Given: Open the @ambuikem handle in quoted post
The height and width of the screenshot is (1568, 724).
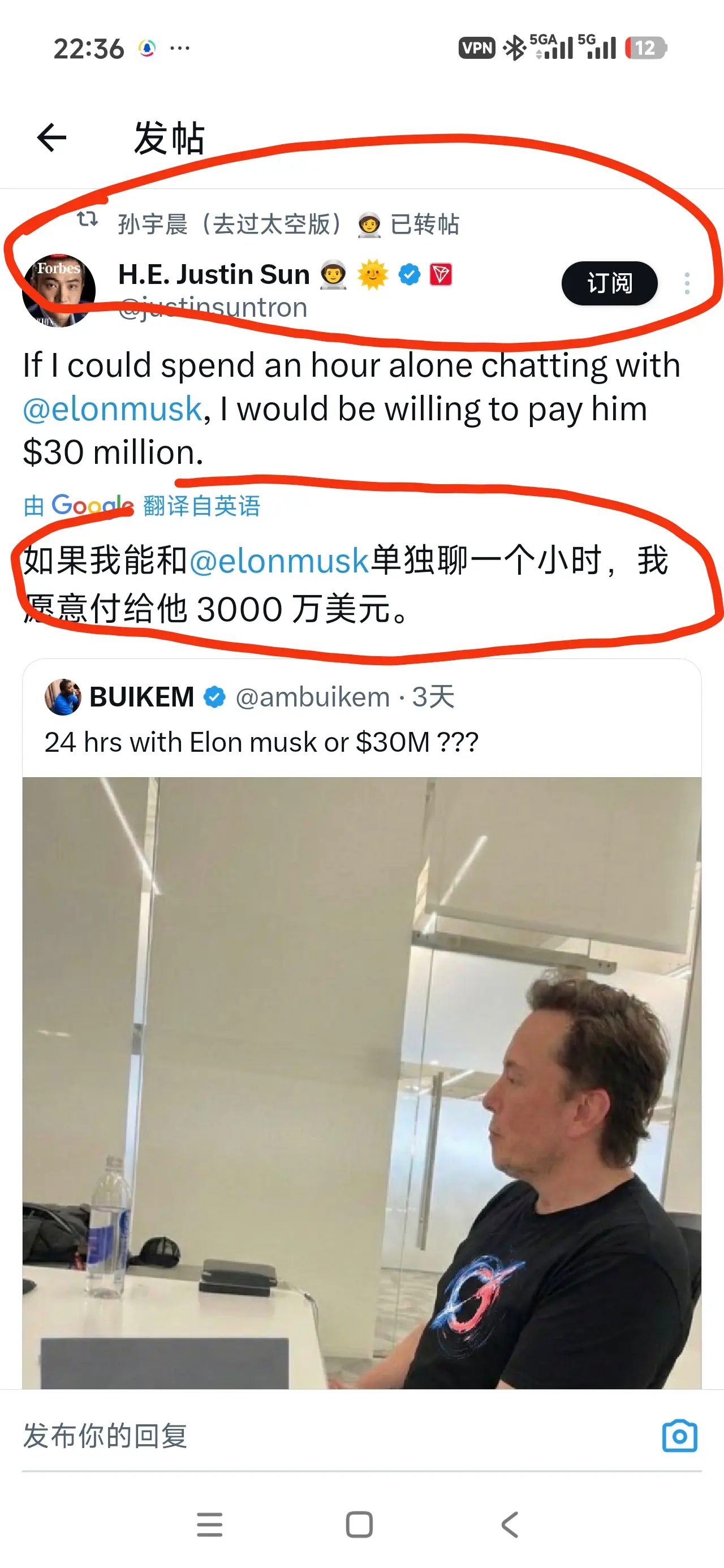Looking at the screenshot, I should coord(312,697).
